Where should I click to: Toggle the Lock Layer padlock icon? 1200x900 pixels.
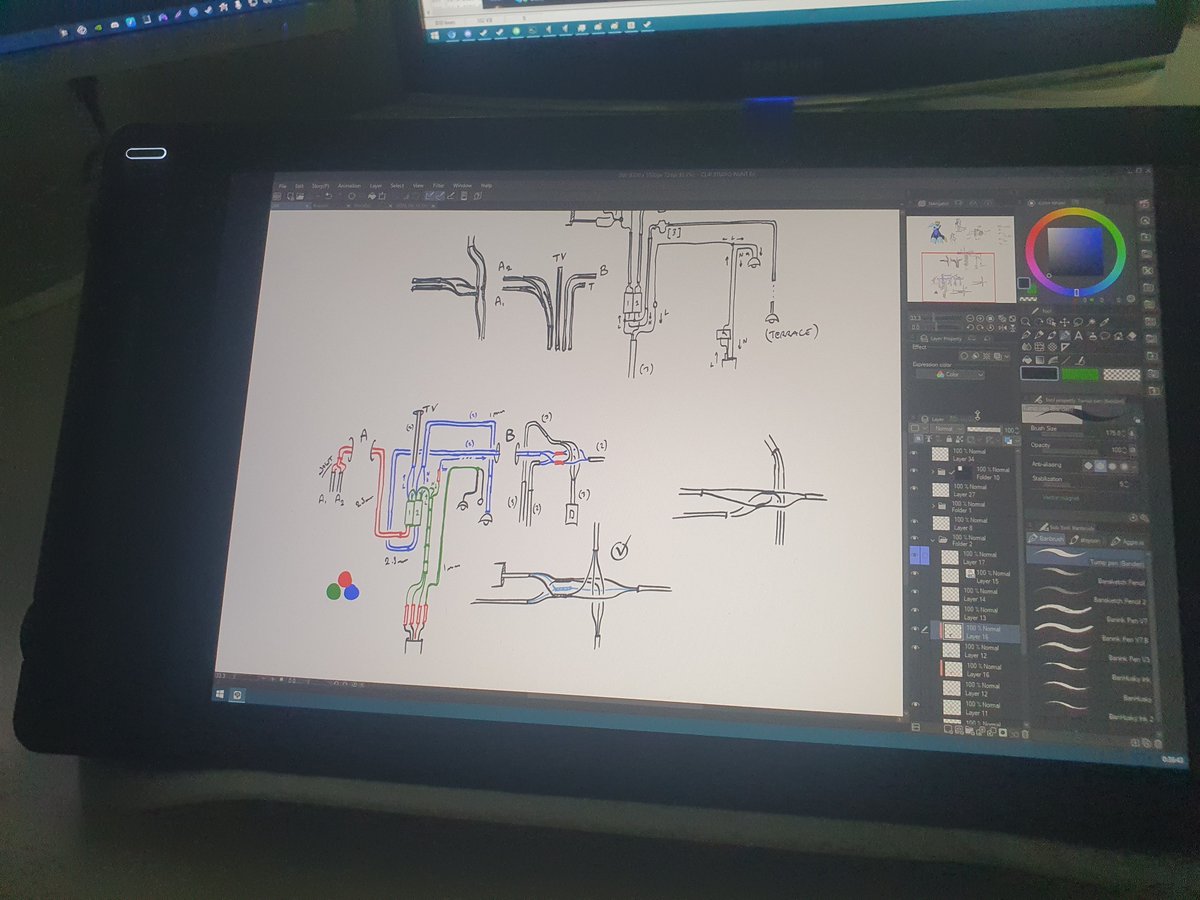pyautogui.click(x=949, y=438)
